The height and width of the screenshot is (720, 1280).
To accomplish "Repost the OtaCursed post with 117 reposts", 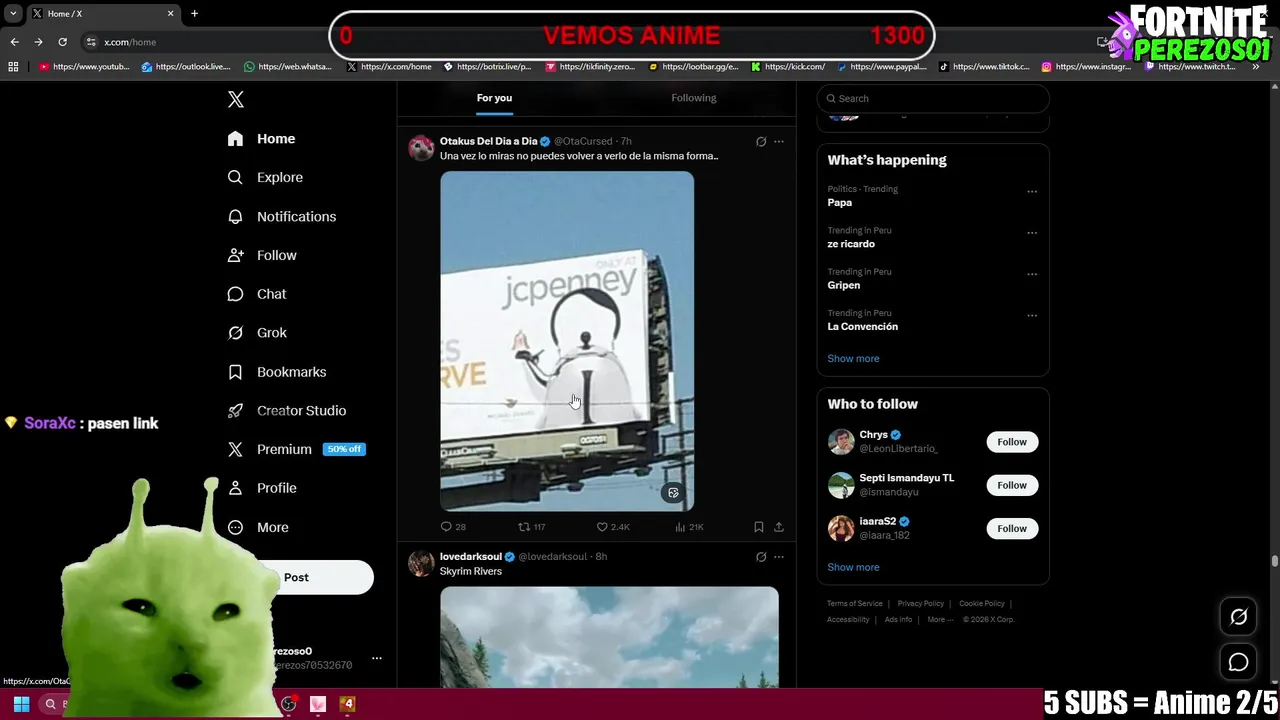I will click(x=531, y=527).
